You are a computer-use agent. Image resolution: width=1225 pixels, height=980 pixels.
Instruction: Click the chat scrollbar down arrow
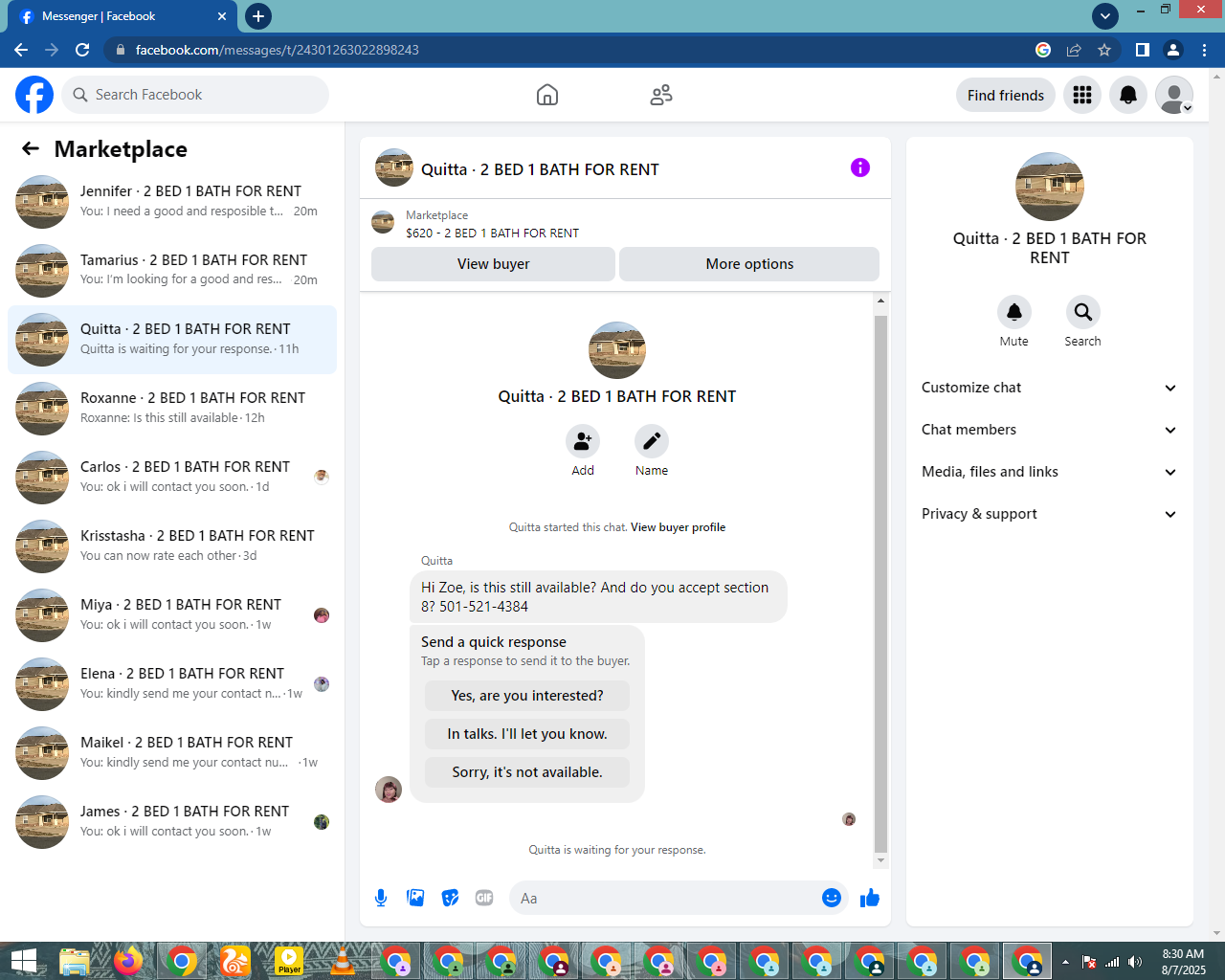tap(880, 860)
